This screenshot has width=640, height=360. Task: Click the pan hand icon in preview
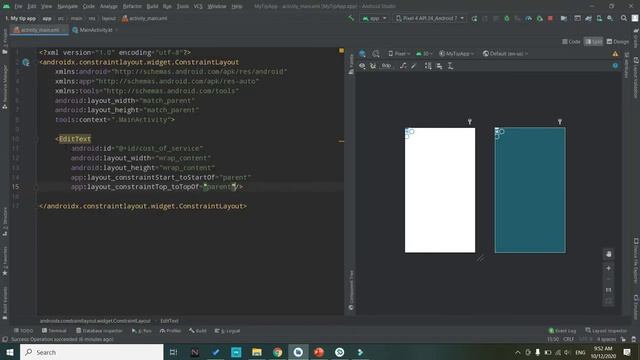[x=609, y=254]
